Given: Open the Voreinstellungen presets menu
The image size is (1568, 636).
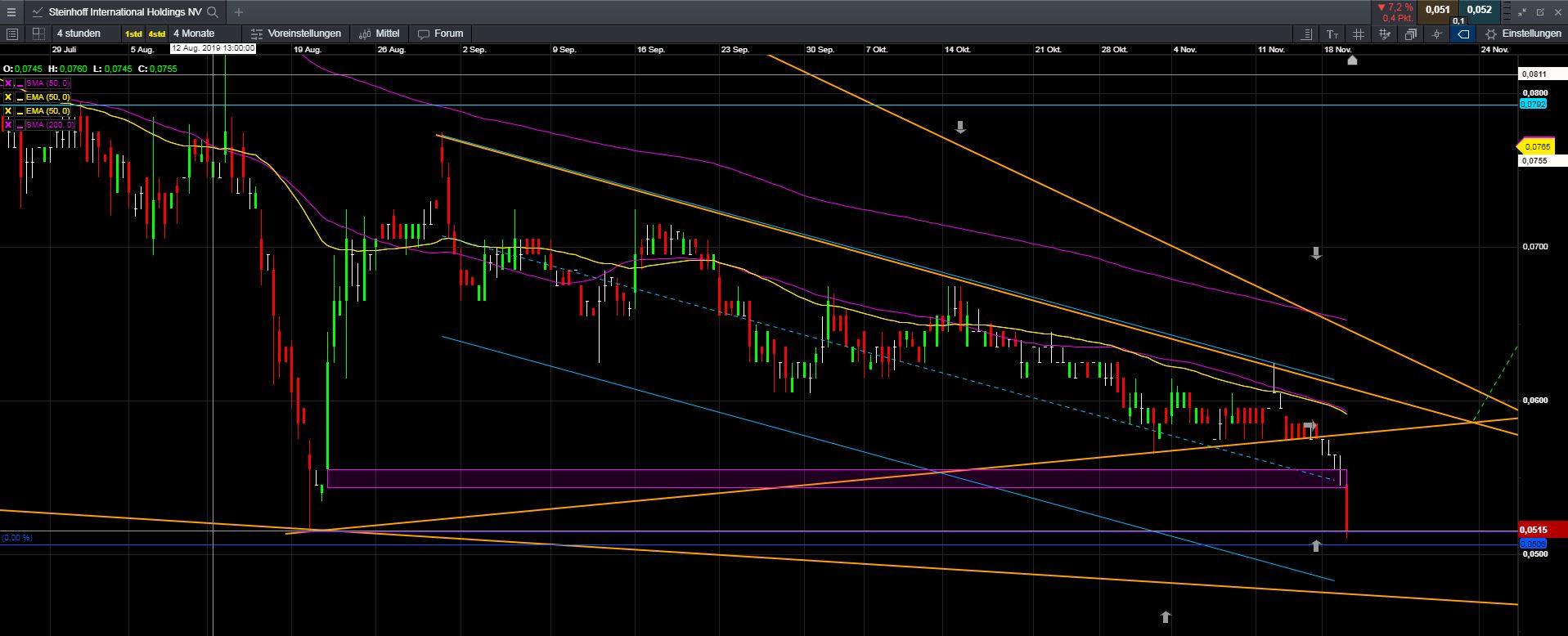Looking at the screenshot, I should pyautogui.click(x=295, y=34).
